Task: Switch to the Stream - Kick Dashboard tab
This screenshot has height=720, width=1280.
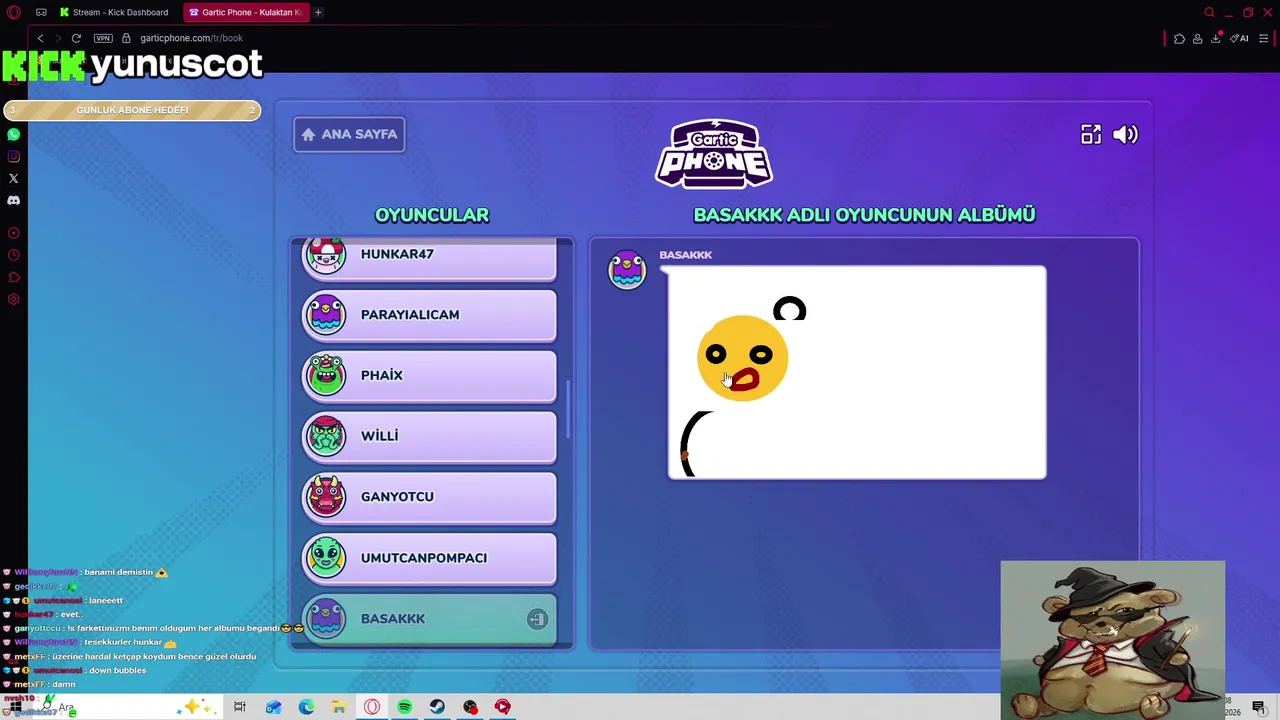Action: [113, 12]
